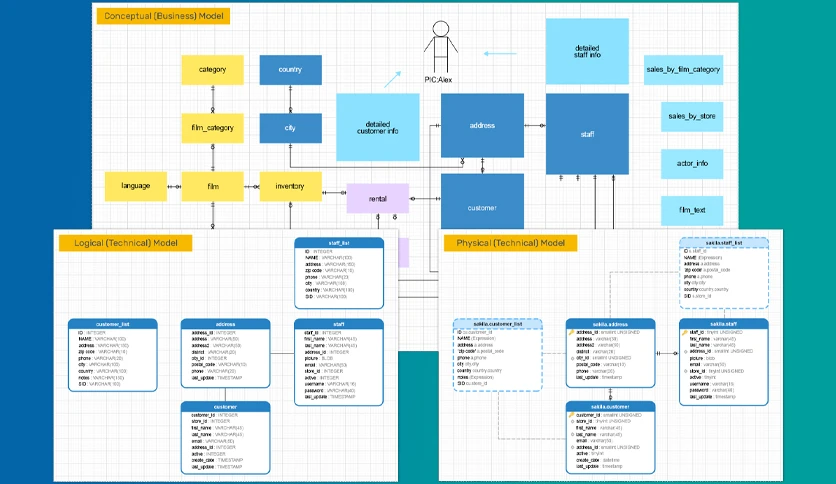Select the sakila.customer_list dashed view header
Screen dimensions: 836x484
[x=497, y=324]
